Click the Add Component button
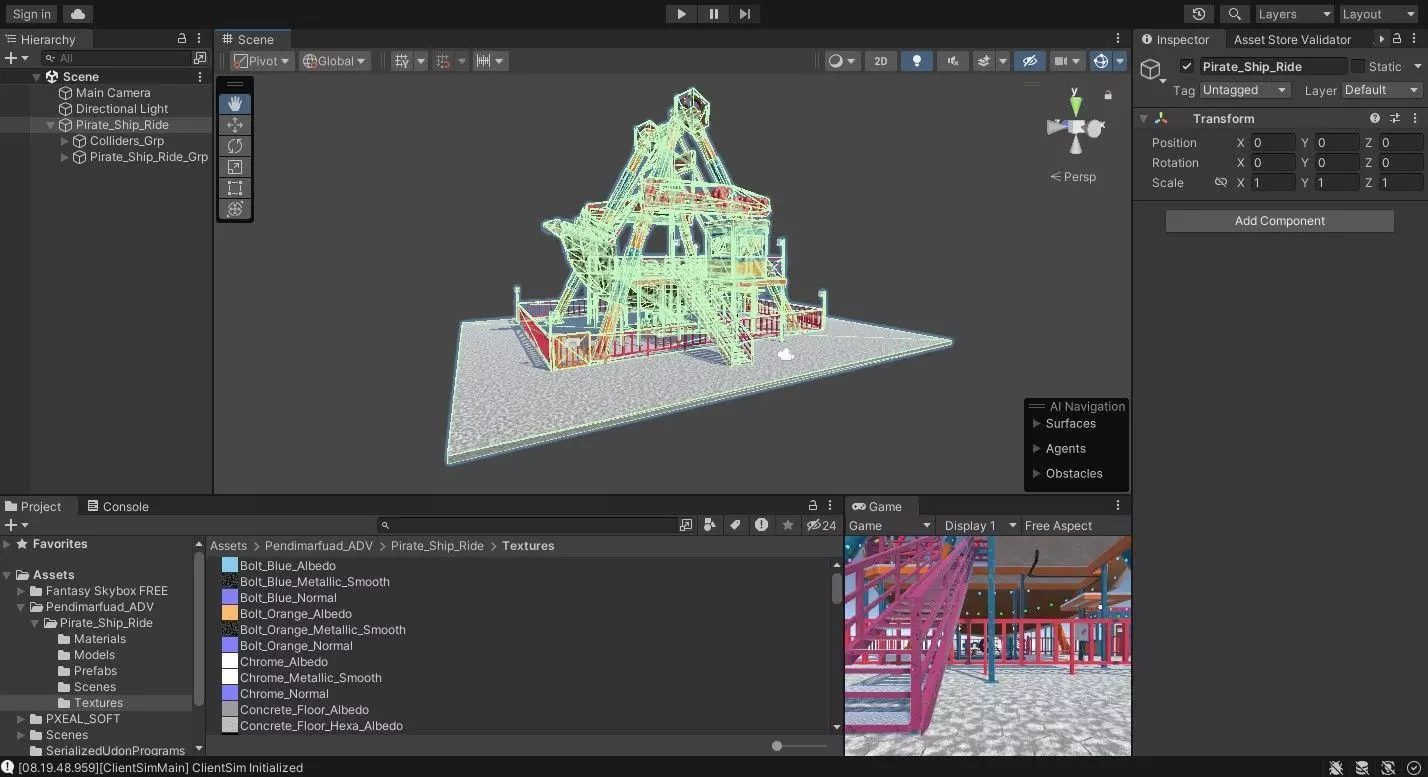 tap(1279, 221)
